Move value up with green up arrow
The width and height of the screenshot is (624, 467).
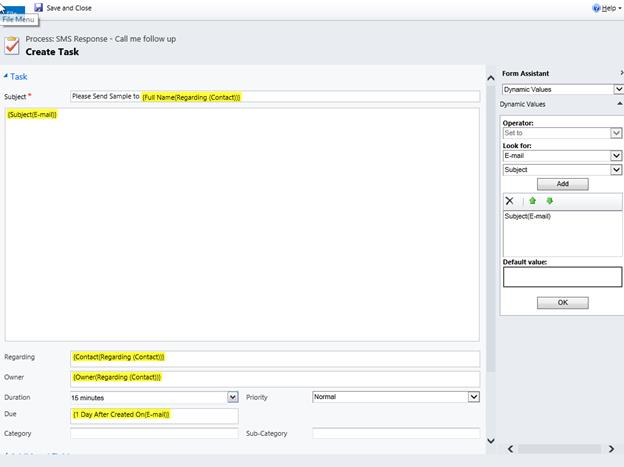(x=533, y=201)
